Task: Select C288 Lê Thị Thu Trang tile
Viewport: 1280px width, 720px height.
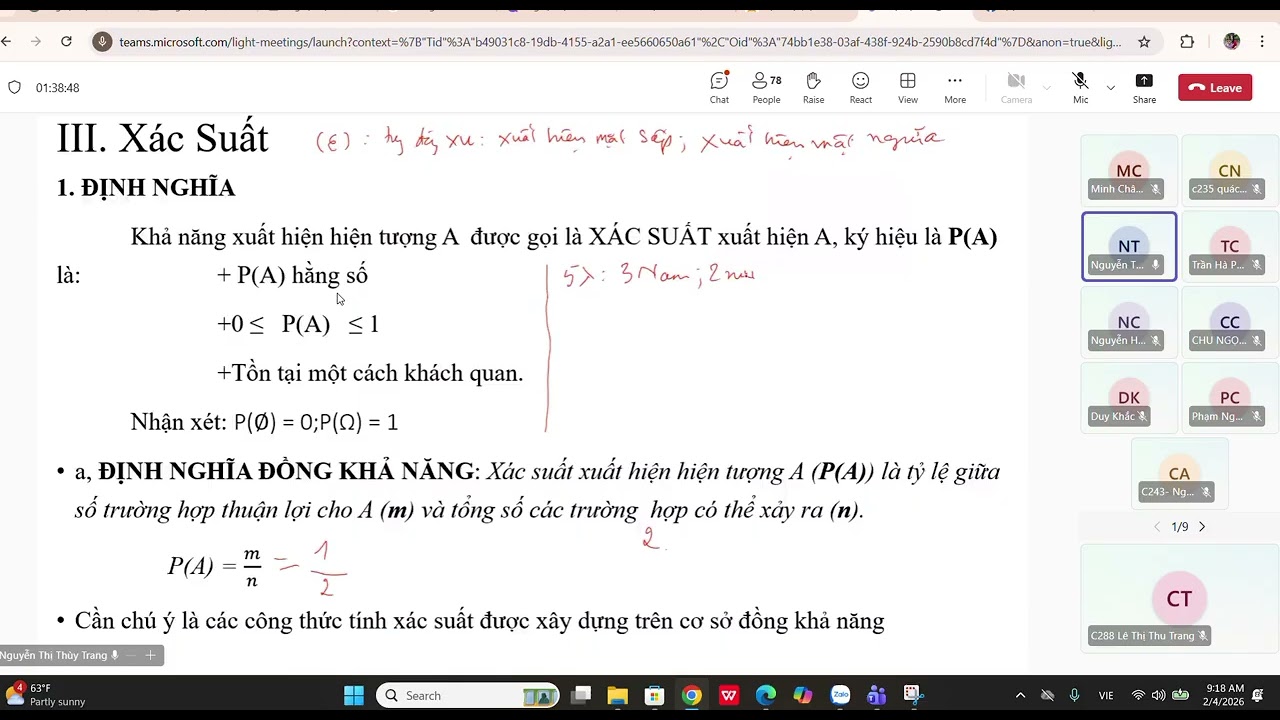Action: point(1179,598)
